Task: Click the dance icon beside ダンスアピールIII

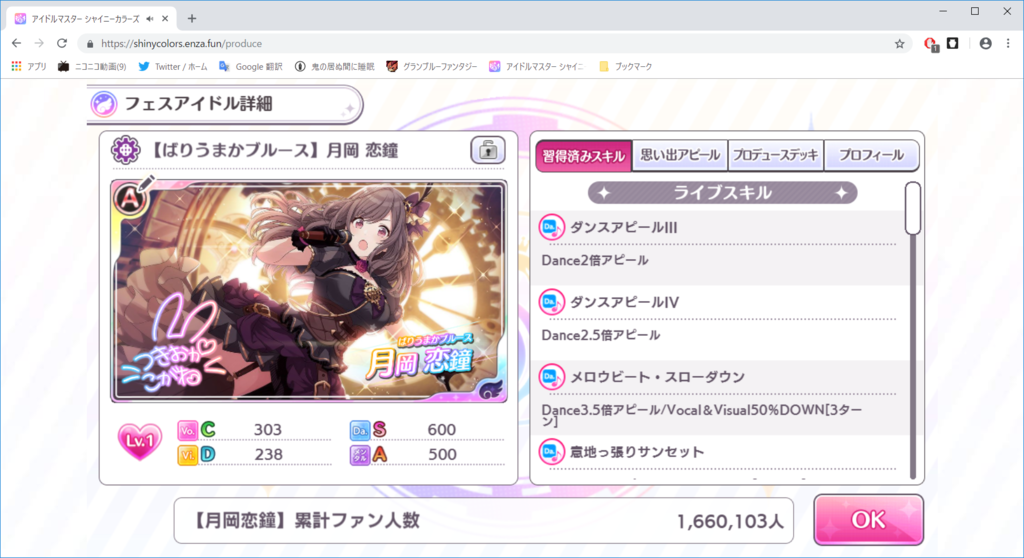Action: point(551,227)
